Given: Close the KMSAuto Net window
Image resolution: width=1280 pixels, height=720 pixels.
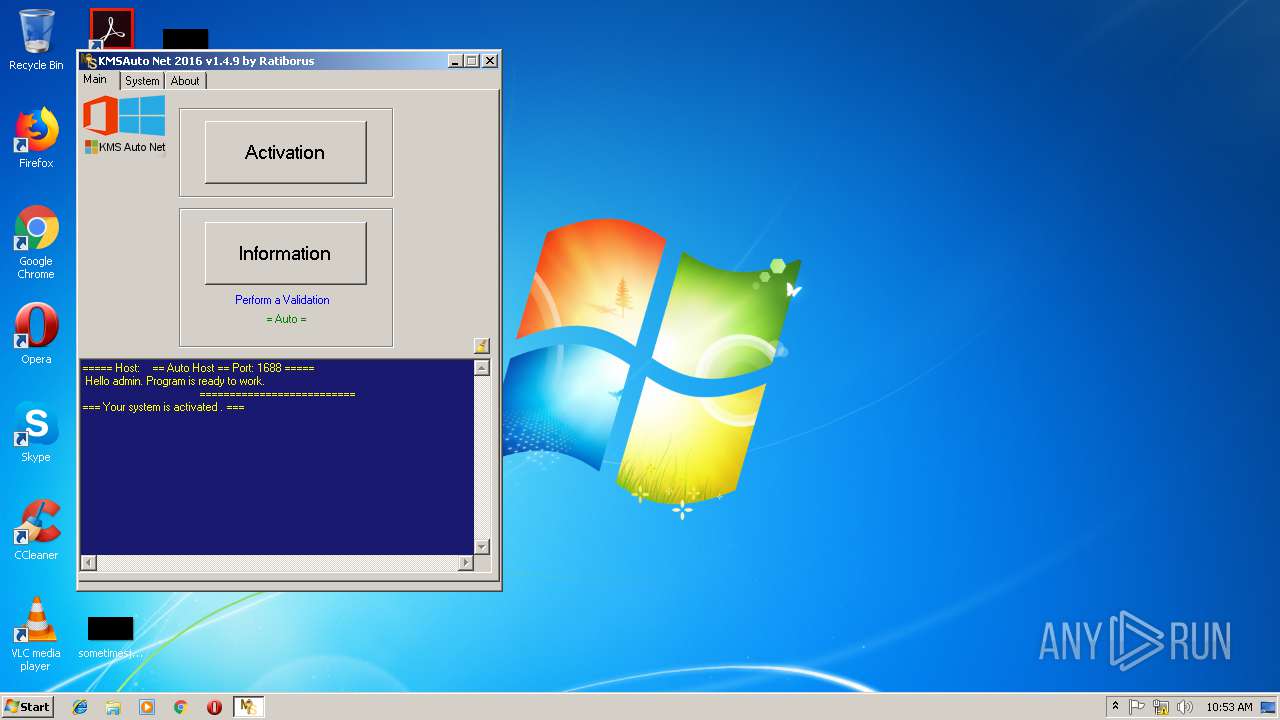Looking at the screenshot, I should [x=490, y=61].
